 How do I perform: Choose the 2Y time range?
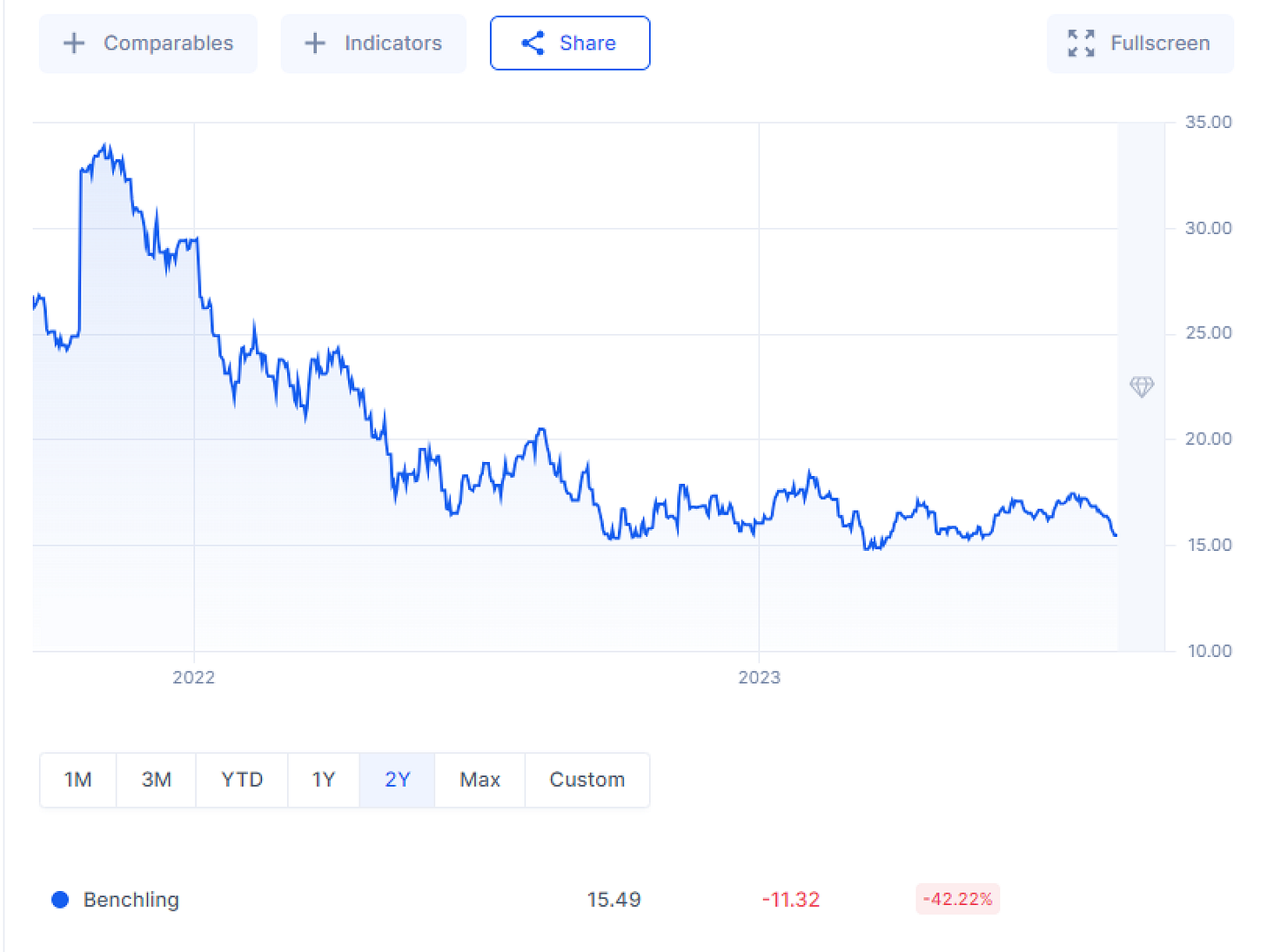[x=398, y=780]
